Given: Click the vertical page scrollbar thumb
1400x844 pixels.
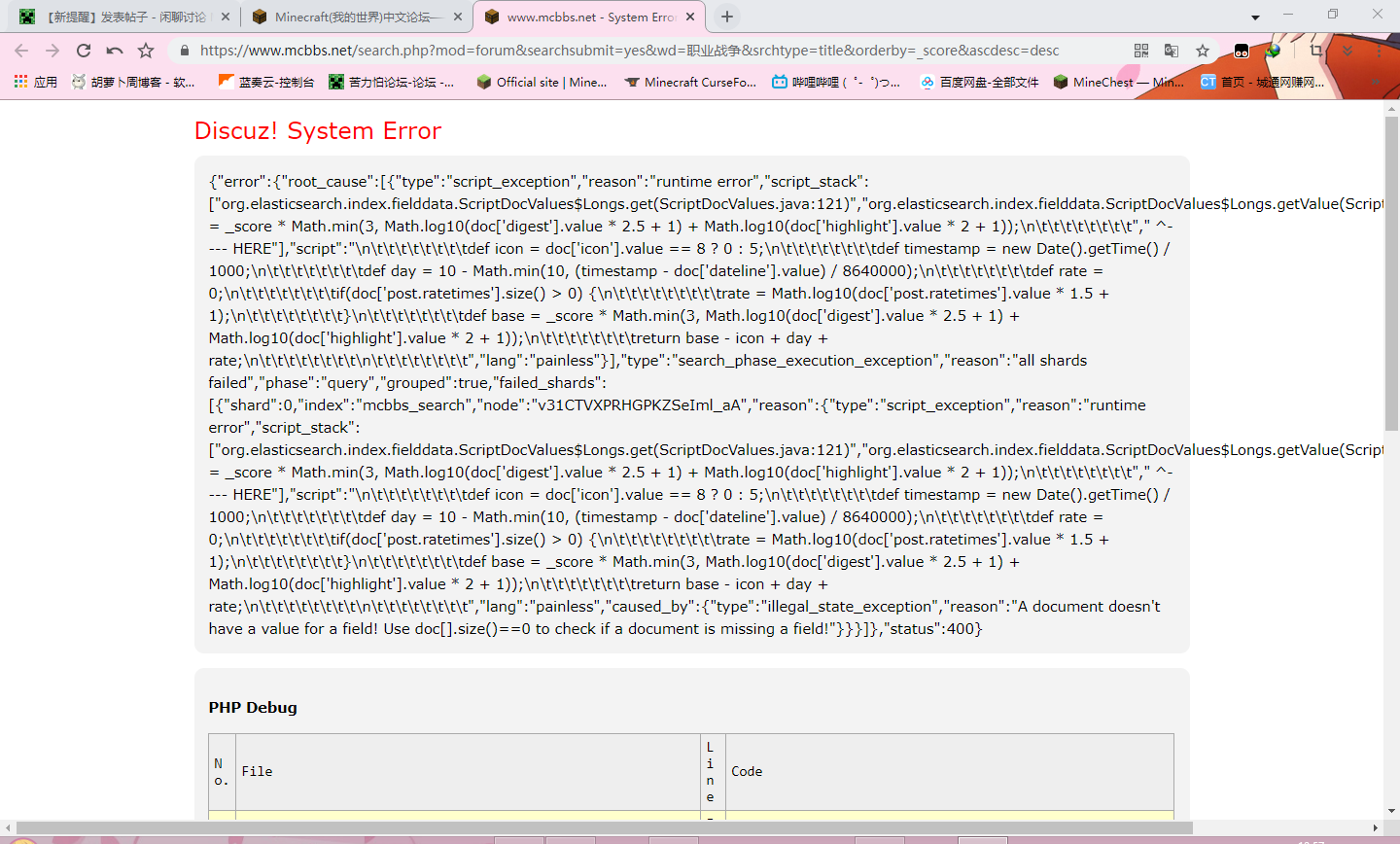Looking at the screenshot, I should coord(1391,274).
